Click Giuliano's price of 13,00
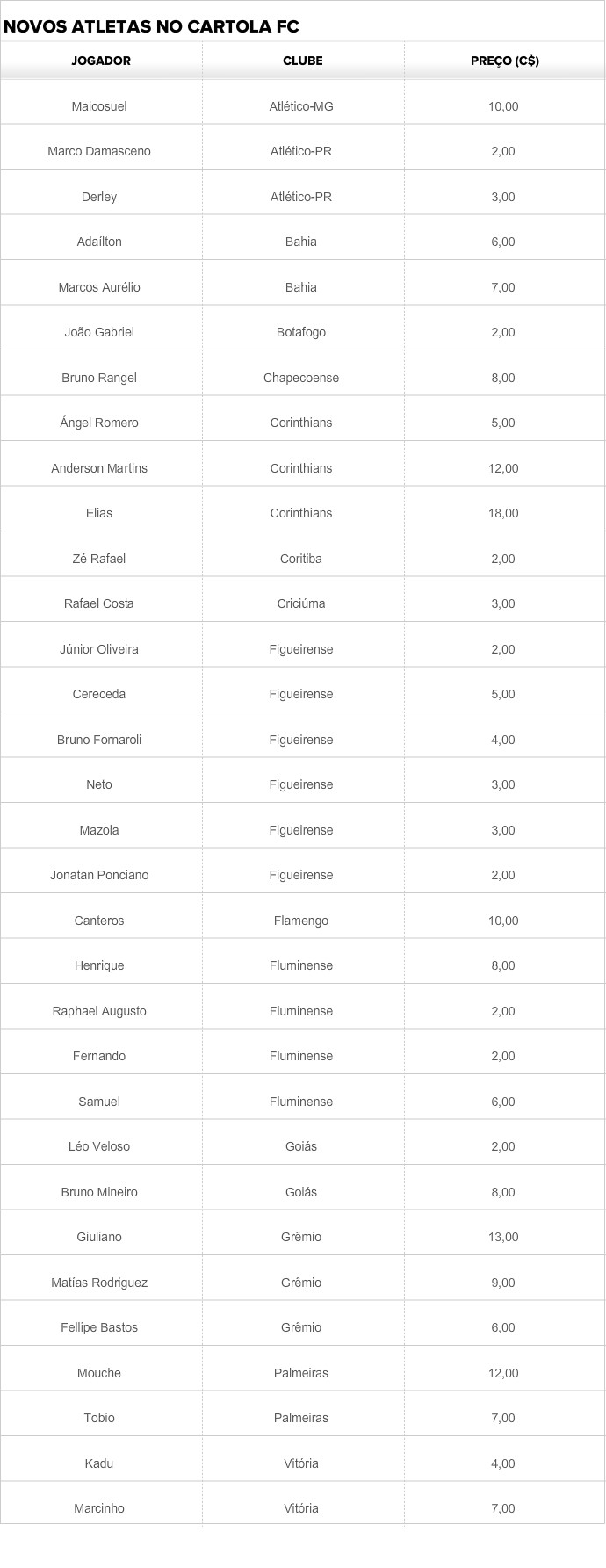 click(503, 1237)
